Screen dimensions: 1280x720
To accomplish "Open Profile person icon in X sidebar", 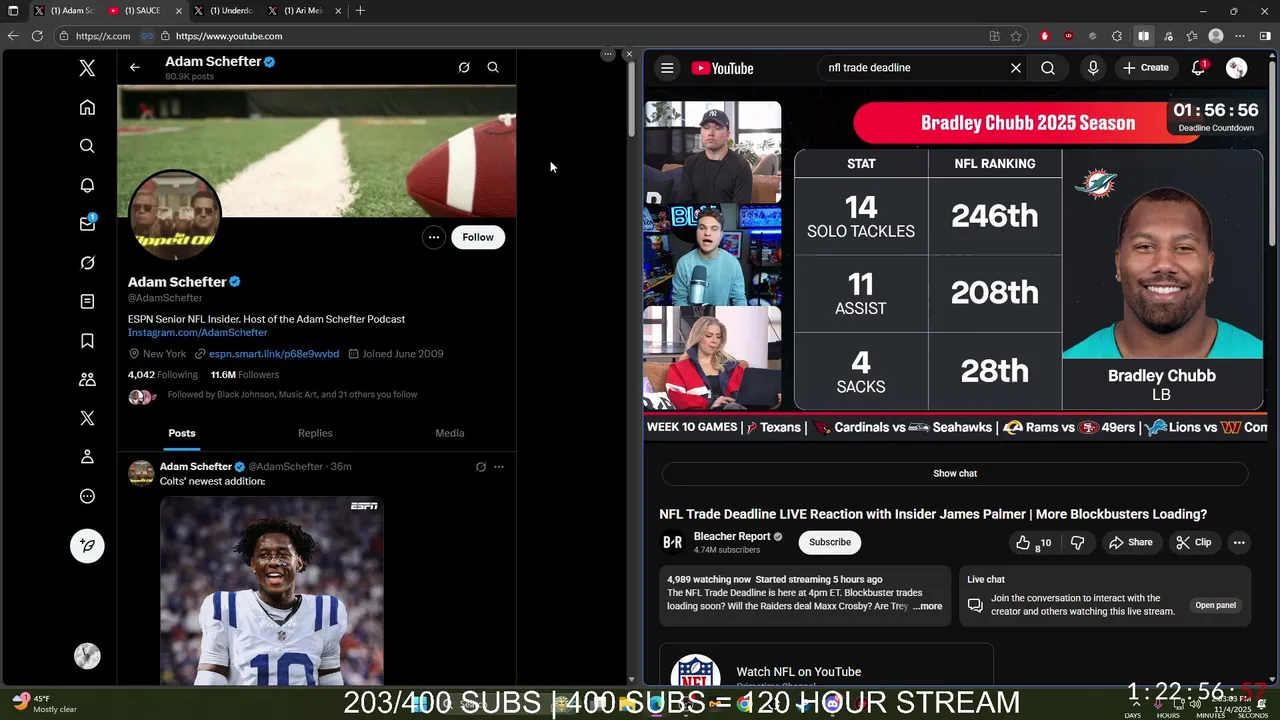I will point(87,457).
